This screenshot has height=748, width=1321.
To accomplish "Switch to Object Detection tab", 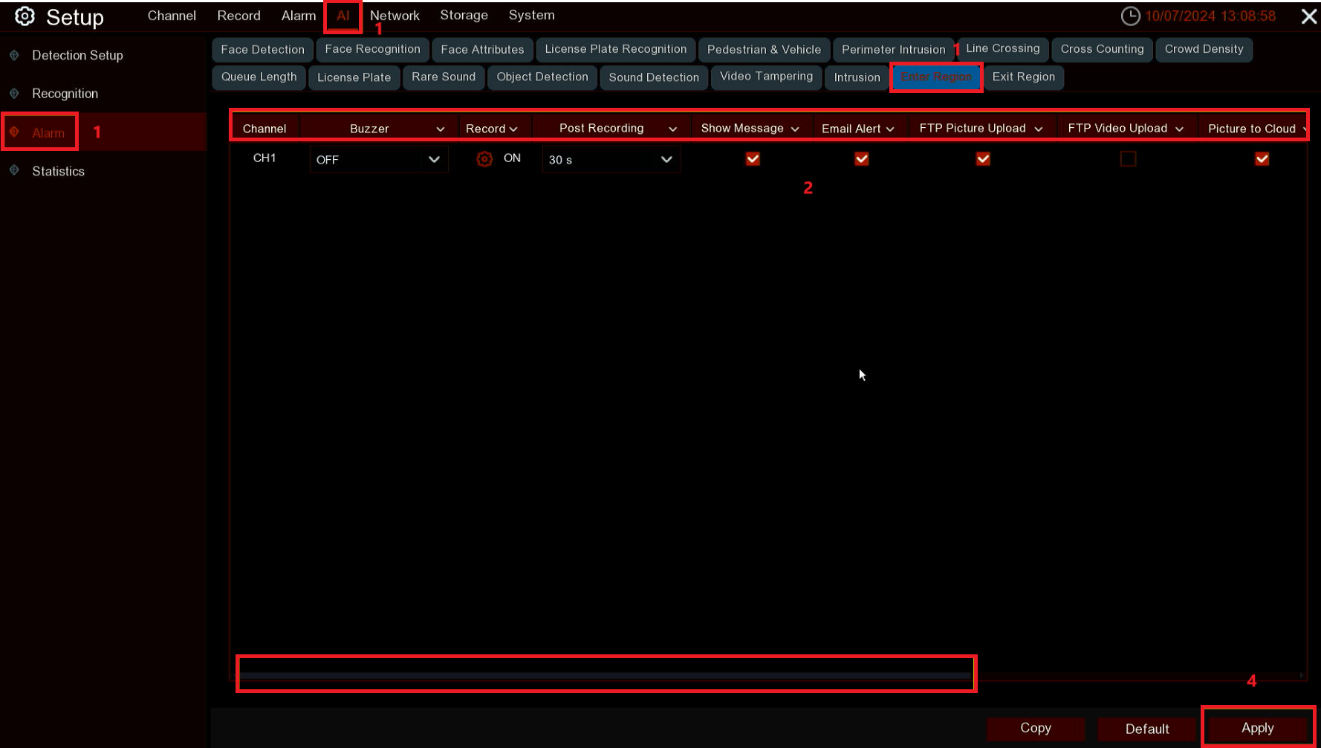I will (542, 77).
